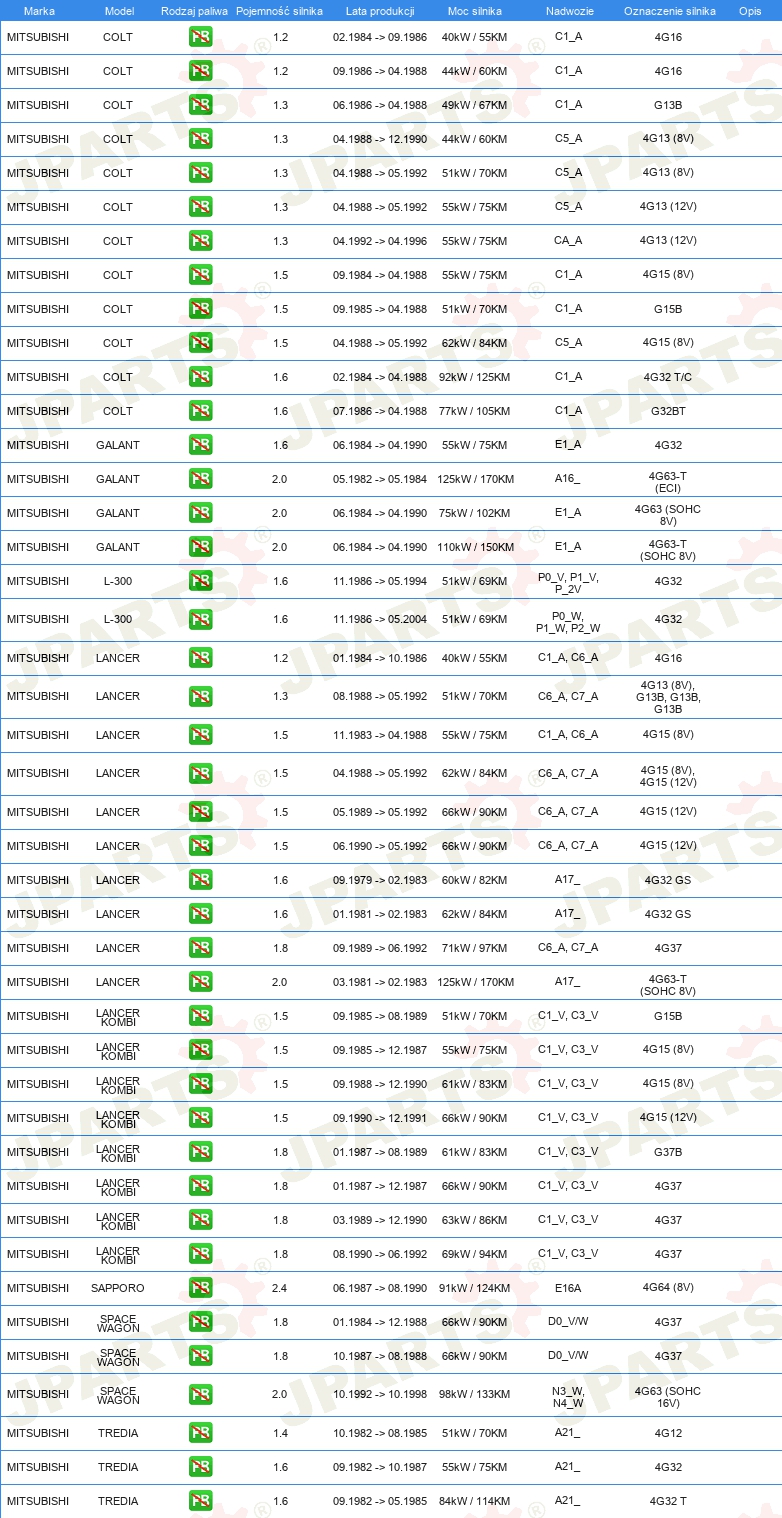The image size is (782, 1518).
Task: Click the P0_V, P1_V, P_2V body cell
Action: [568, 583]
